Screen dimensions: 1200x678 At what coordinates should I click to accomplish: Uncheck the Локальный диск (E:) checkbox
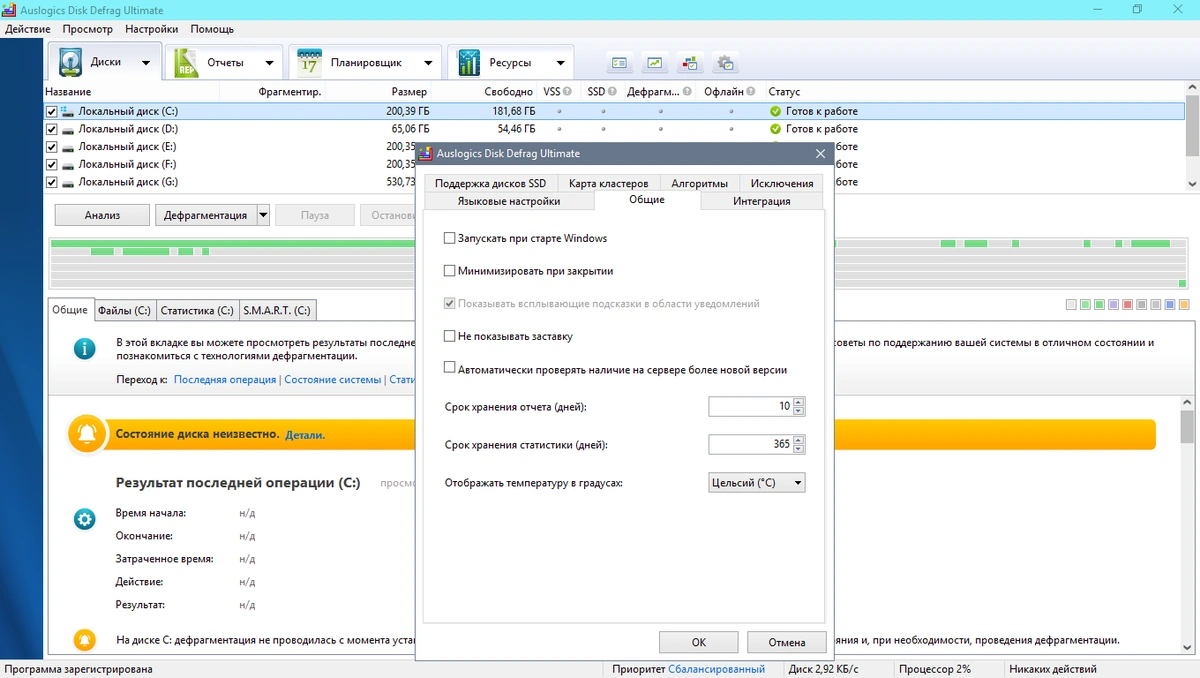click(52, 147)
